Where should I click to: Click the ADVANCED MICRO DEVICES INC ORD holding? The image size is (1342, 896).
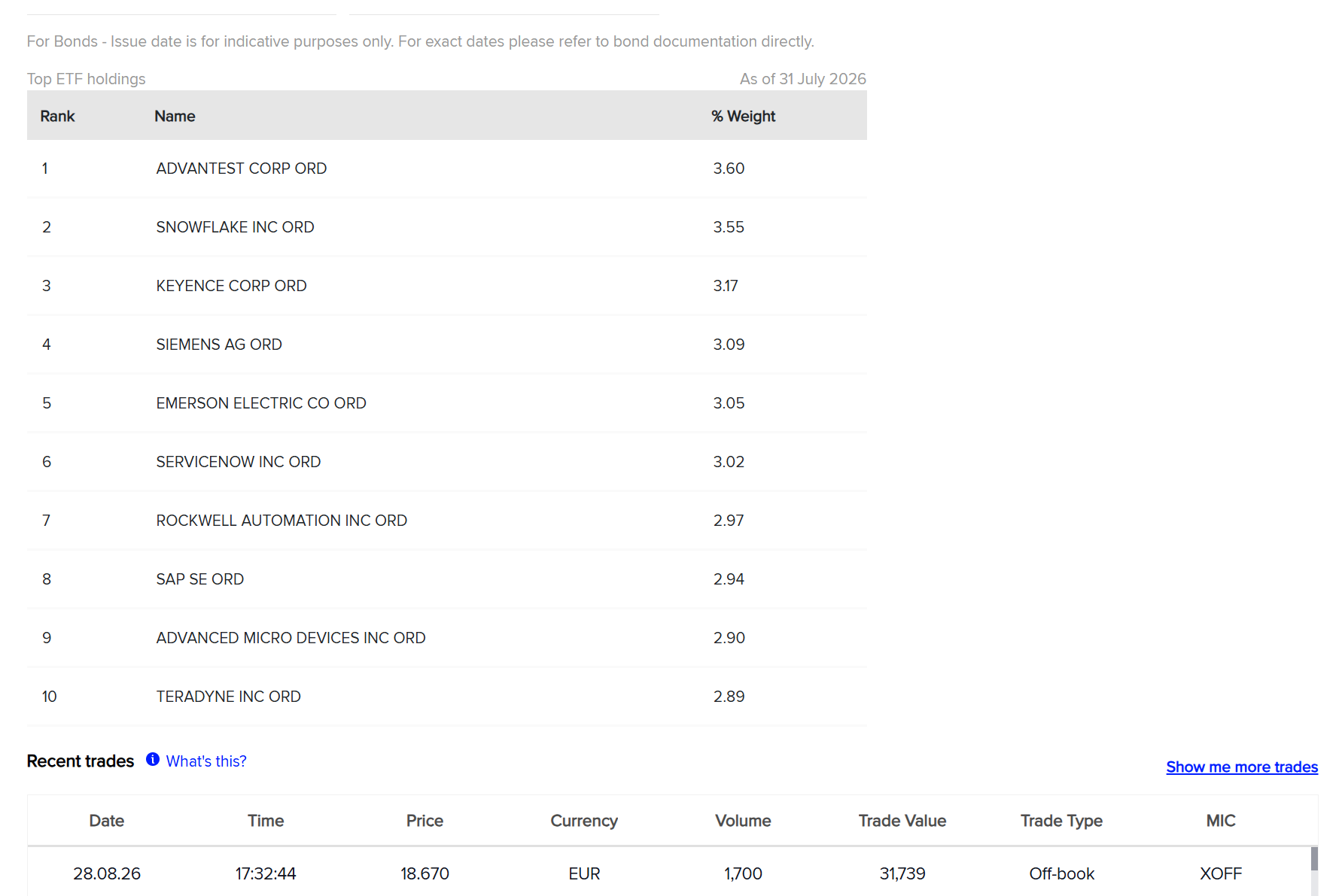coord(291,638)
